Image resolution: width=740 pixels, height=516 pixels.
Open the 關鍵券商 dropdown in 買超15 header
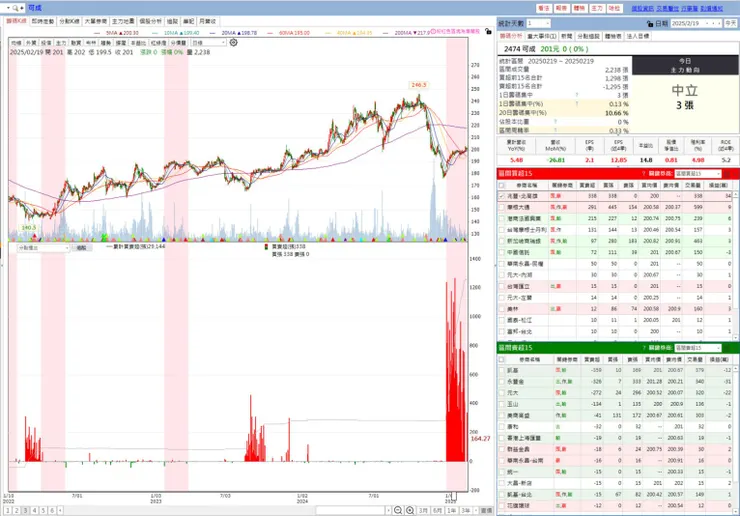coord(698,174)
